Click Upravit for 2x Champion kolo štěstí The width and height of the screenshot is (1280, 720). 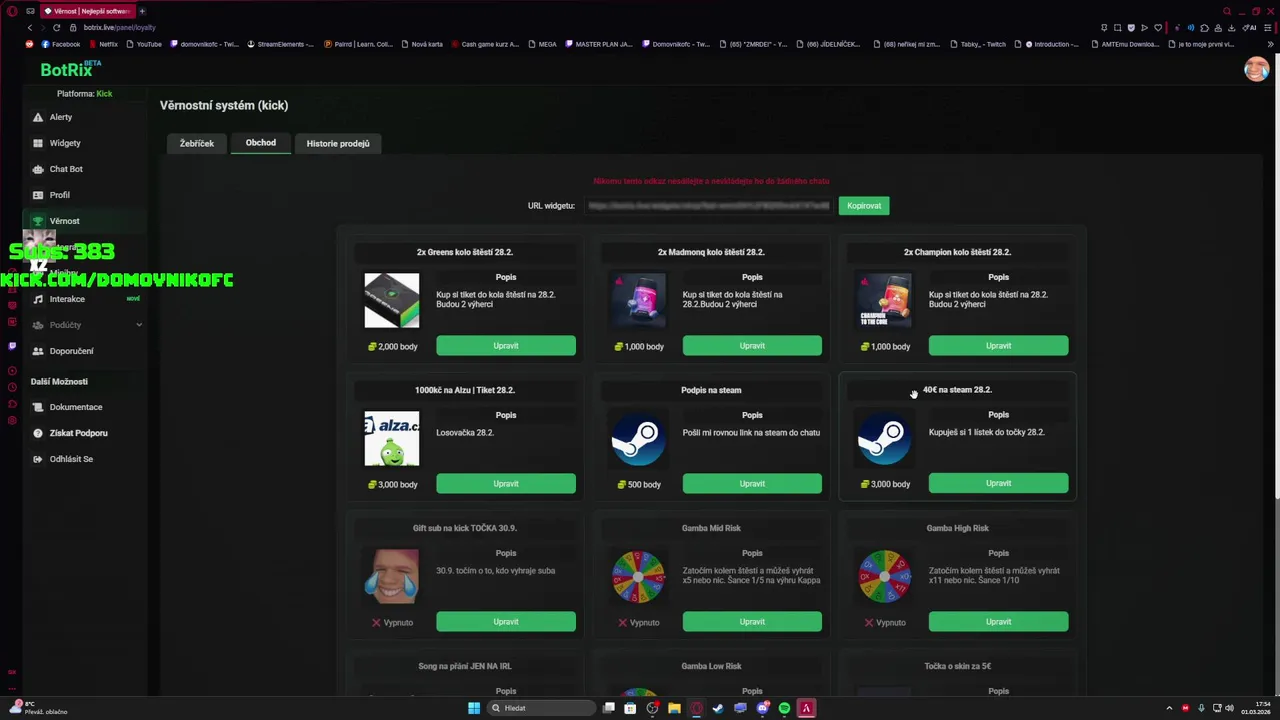coord(998,346)
